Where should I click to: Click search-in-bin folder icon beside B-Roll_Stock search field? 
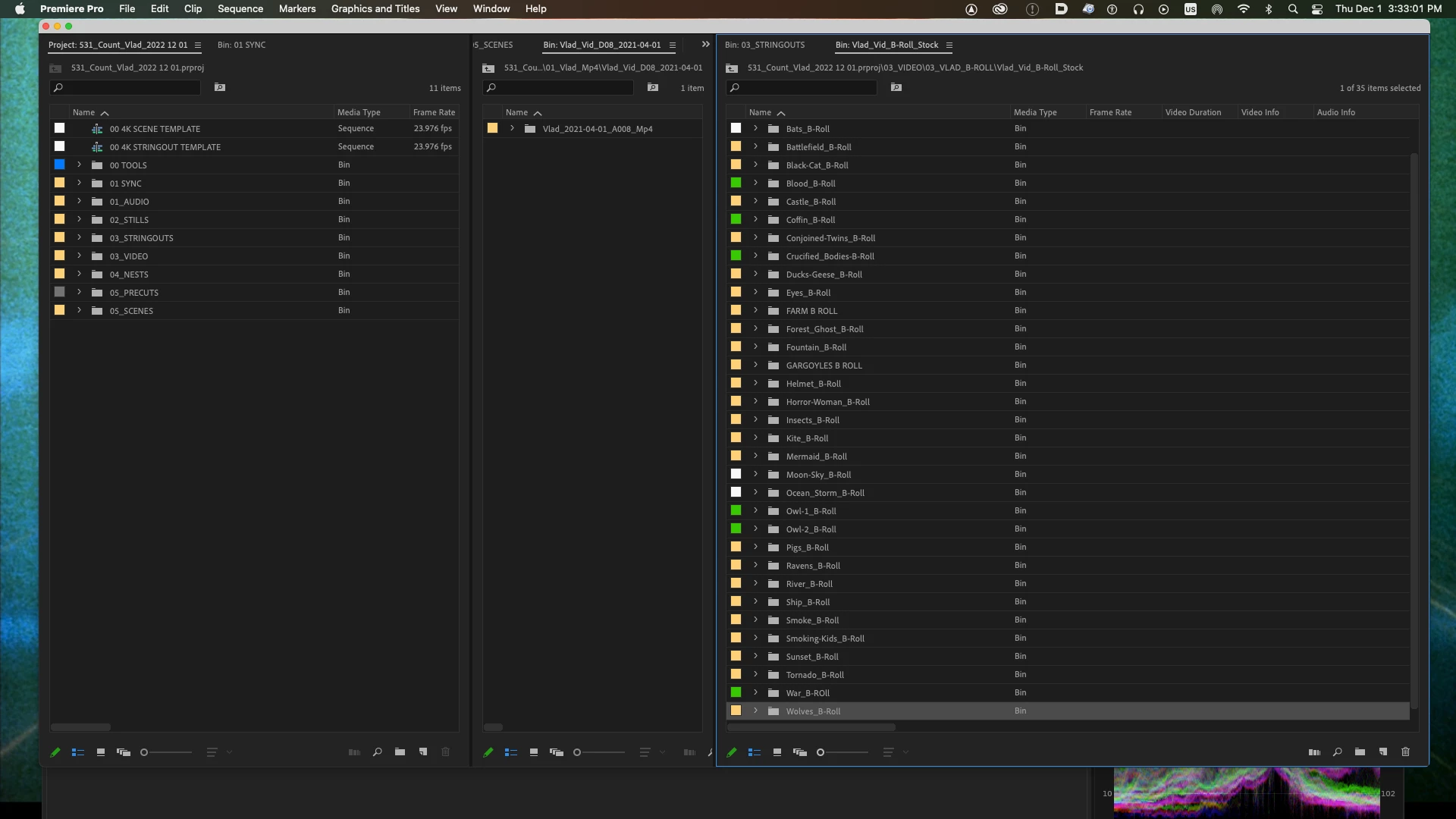(896, 88)
